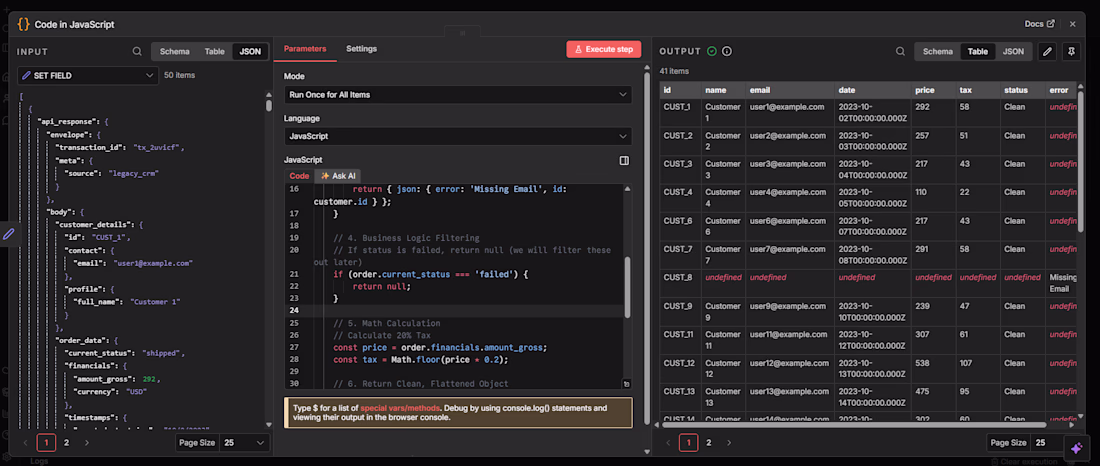Image resolution: width=1100 pixels, height=466 pixels.
Task: Pin the output data with the pin icon
Action: [1072, 51]
